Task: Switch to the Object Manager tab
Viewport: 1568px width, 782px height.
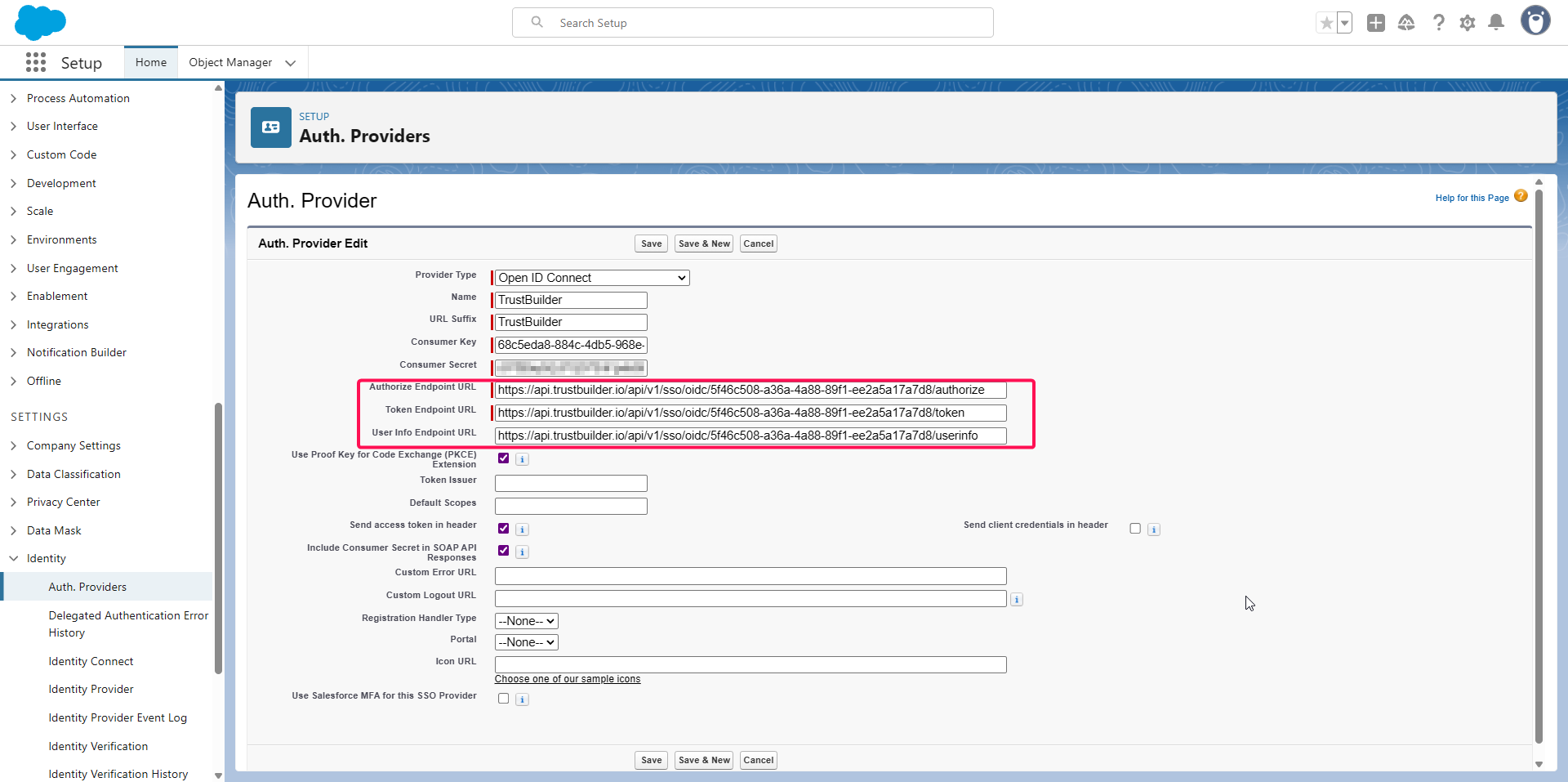Action: pyautogui.click(x=230, y=63)
